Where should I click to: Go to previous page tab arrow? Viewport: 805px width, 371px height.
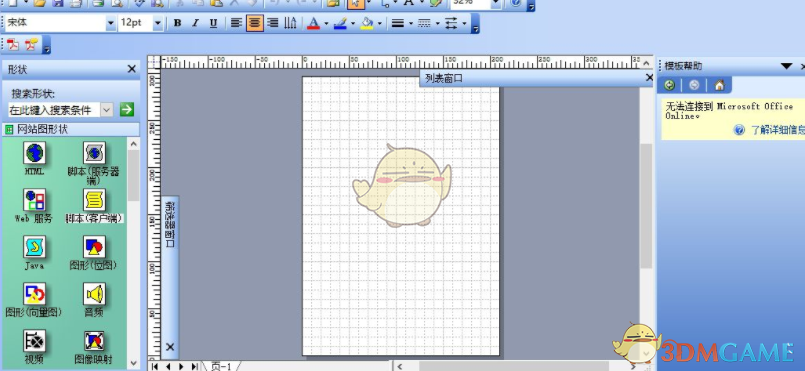pyautogui.click(x=168, y=366)
